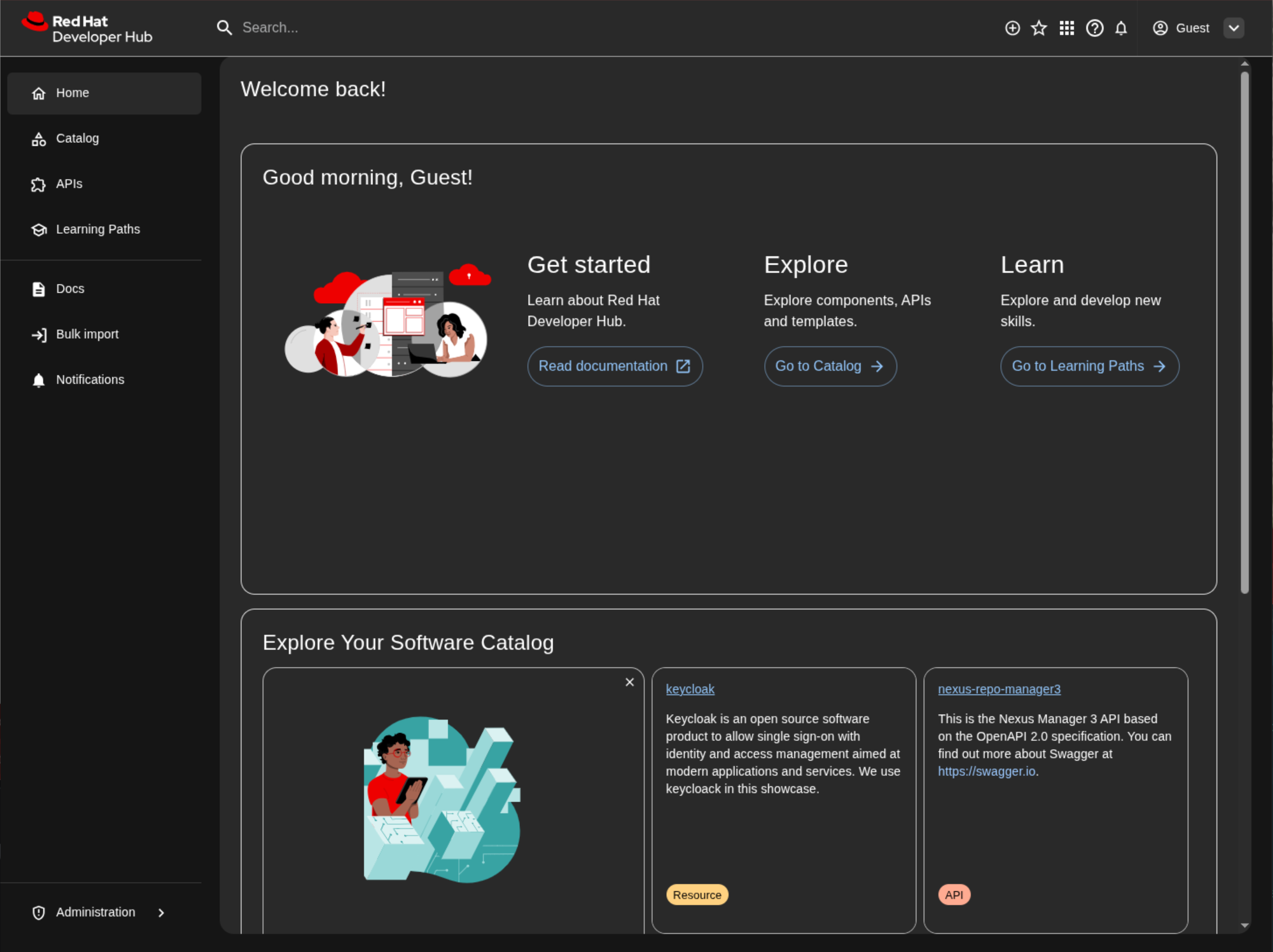The image size is (1273, 952).
Task: Open Bulk import from sidebar
Action: pos(87,335)
